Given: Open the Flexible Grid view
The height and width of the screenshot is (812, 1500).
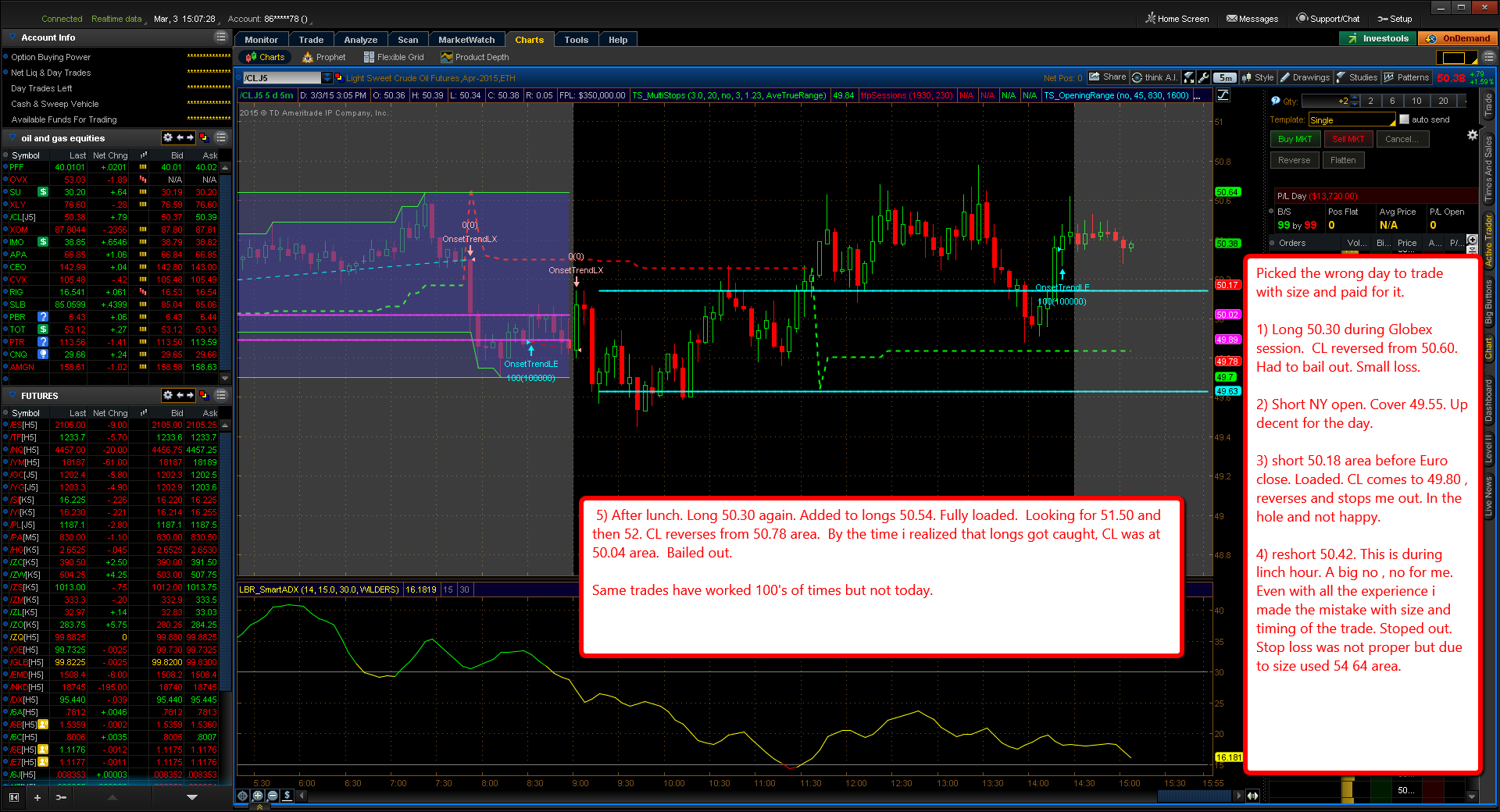Looking at the screenshot, I should pos(394,57).
